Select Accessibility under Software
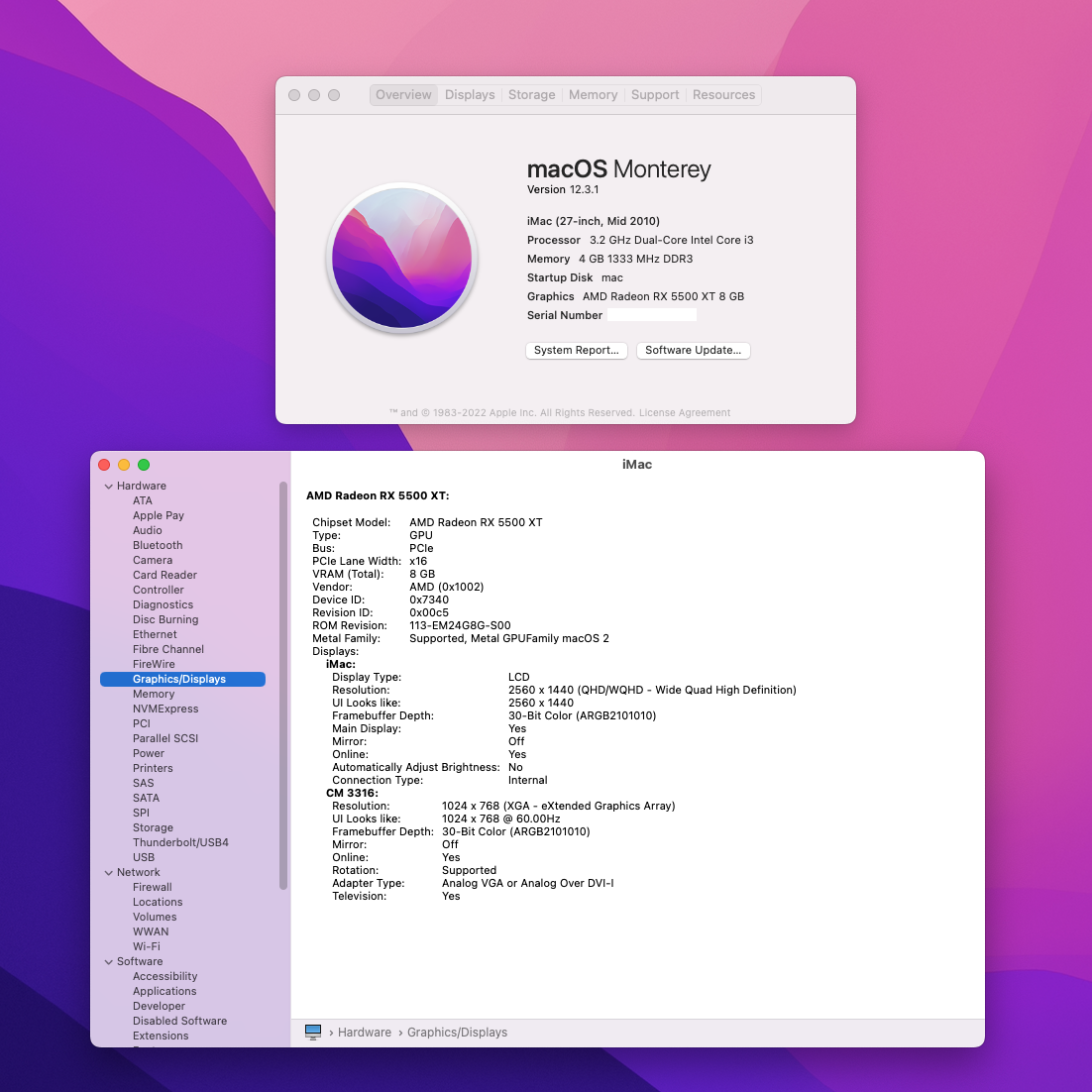Screen dimensions: 1092x1092 [165, 976]
